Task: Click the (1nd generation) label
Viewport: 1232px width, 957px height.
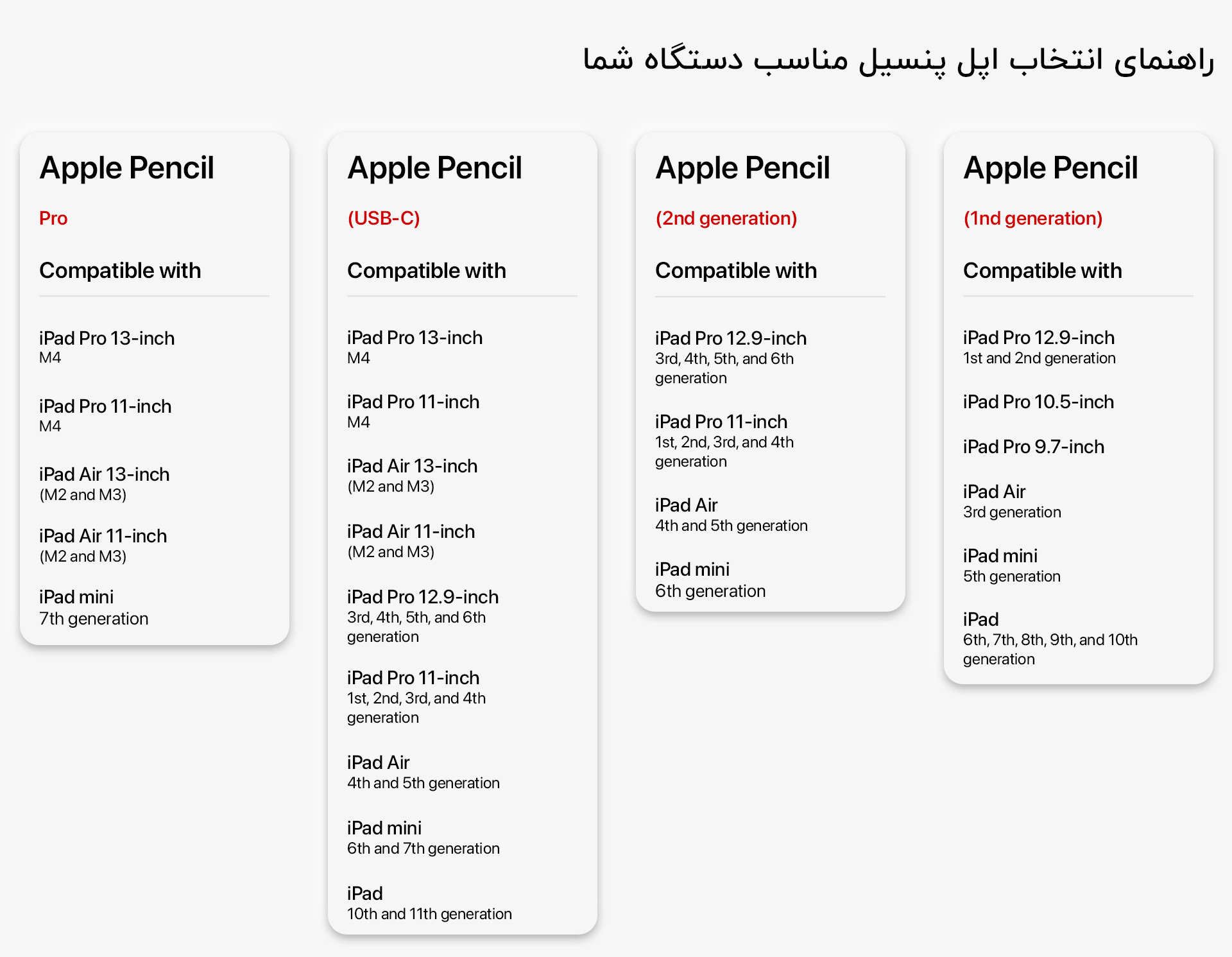Action: point(1032,218)
